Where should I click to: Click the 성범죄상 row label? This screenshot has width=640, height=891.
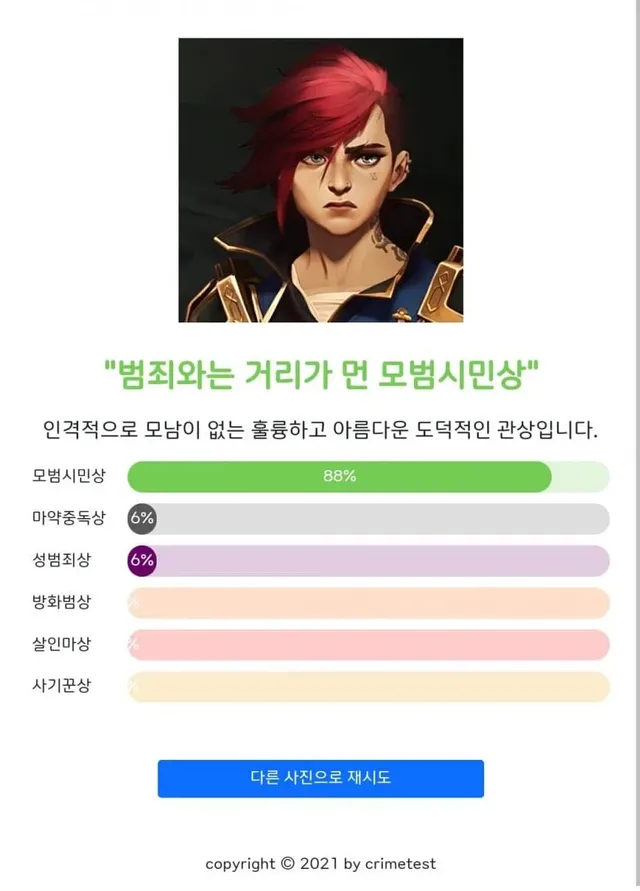pos(62,560)
